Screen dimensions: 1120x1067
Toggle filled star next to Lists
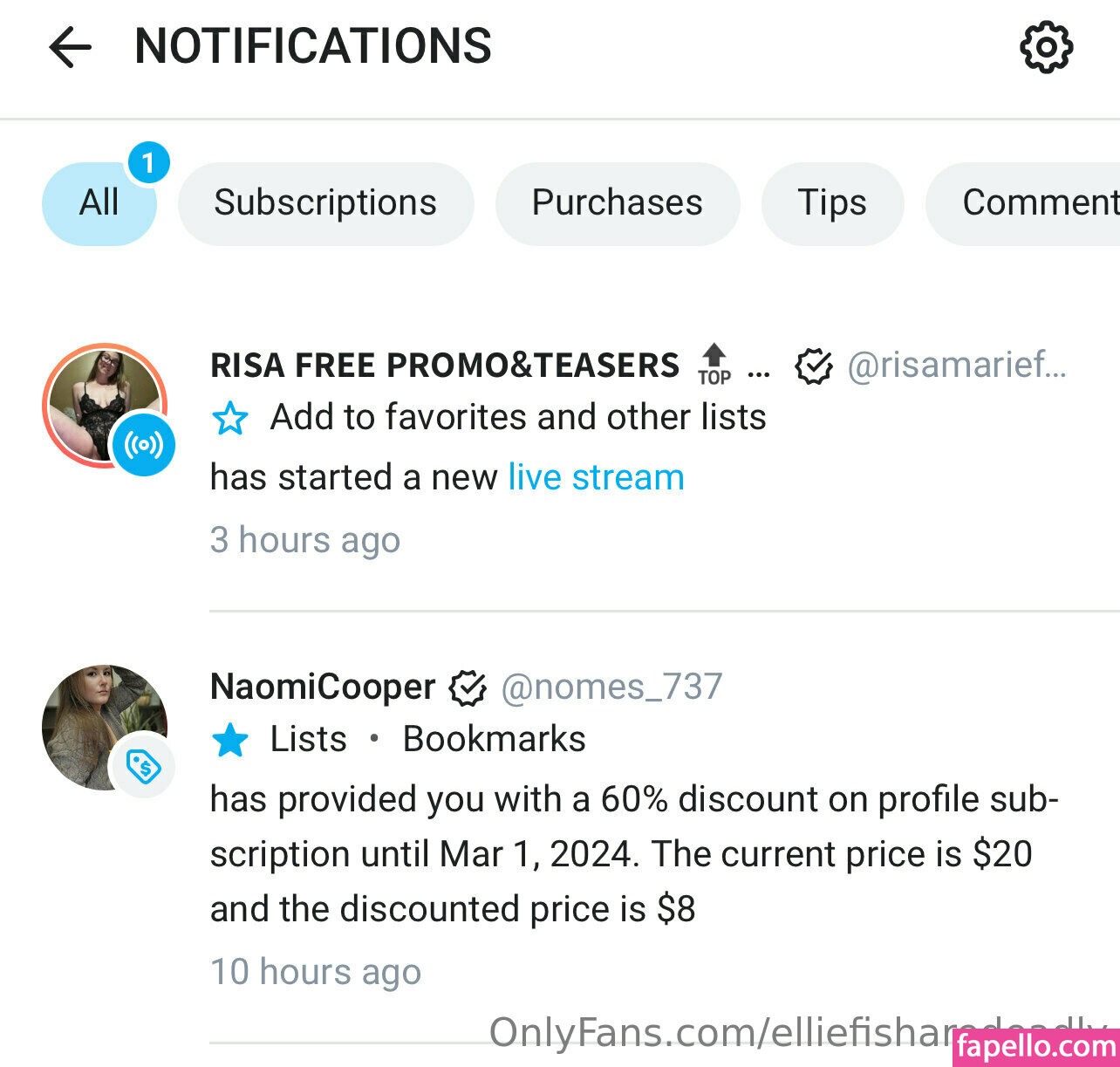point(230,741)
